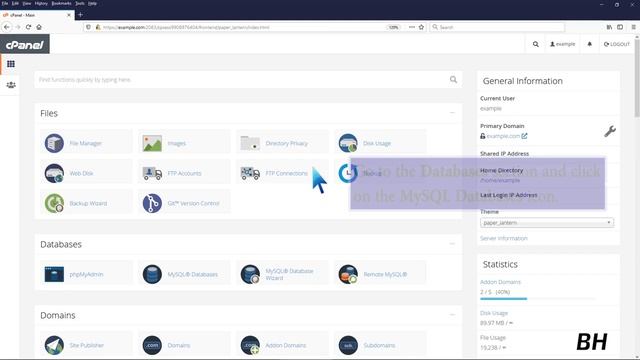The height and width of the screenshot is (360, 640).
Task: Click the browser home button
Action: [x=39, y=27]
